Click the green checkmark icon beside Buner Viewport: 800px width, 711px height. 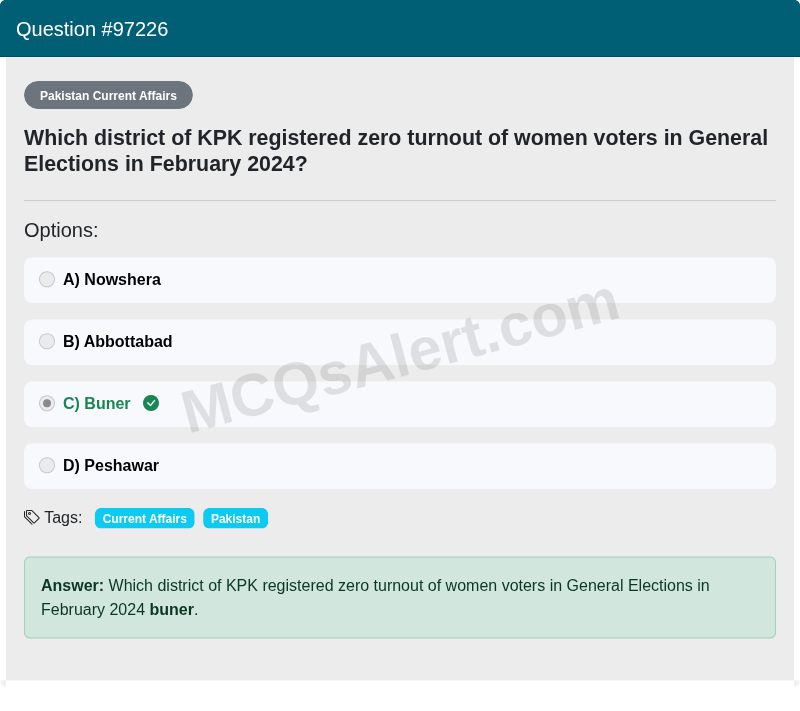click(x=151, y=403)
